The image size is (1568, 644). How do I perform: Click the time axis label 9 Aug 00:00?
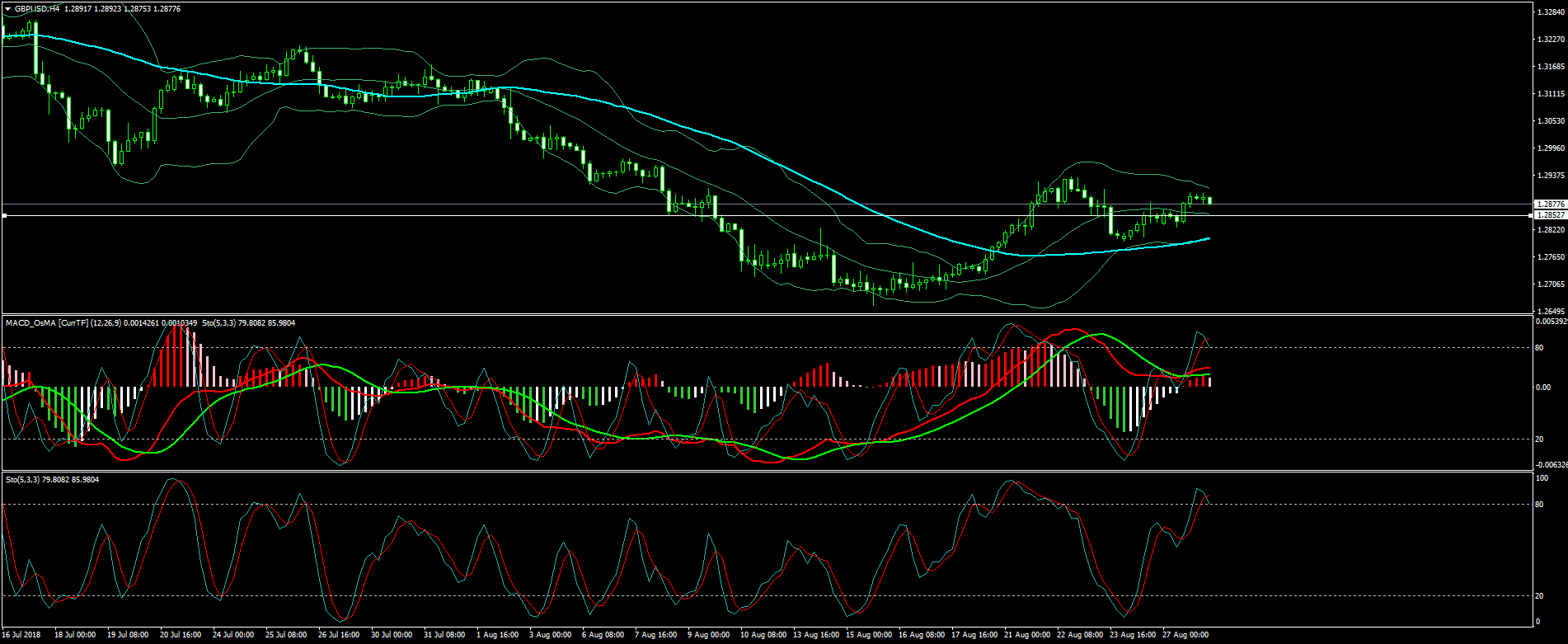tap(709, 635)
